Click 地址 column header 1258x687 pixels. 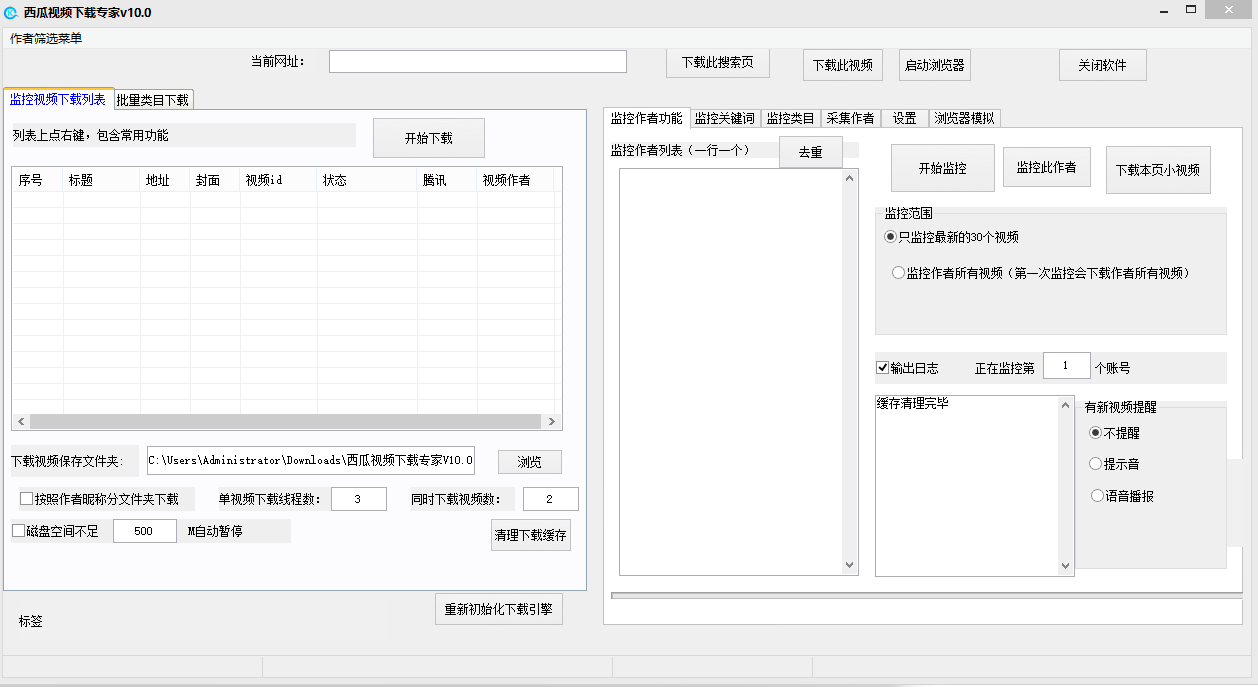(165, 180)
